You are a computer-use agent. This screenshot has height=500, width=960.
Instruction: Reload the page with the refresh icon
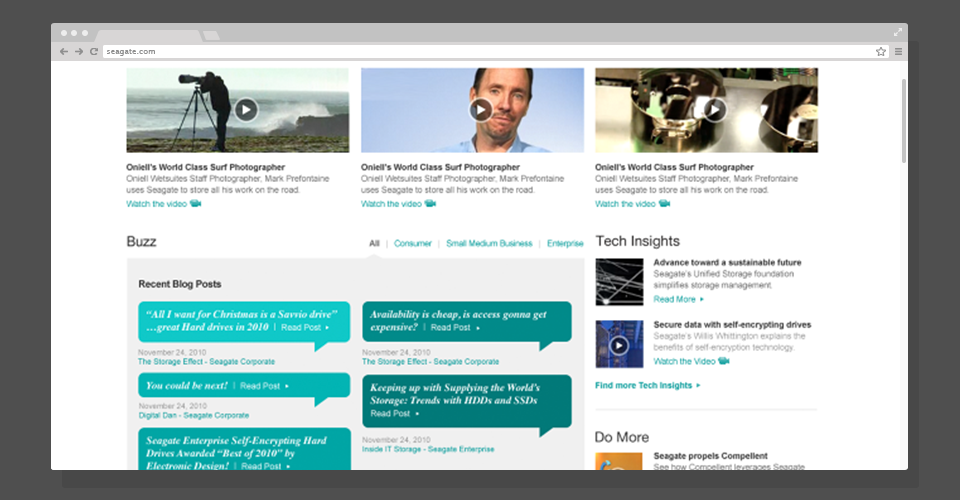pyautogui.click(x=94, y=51)
